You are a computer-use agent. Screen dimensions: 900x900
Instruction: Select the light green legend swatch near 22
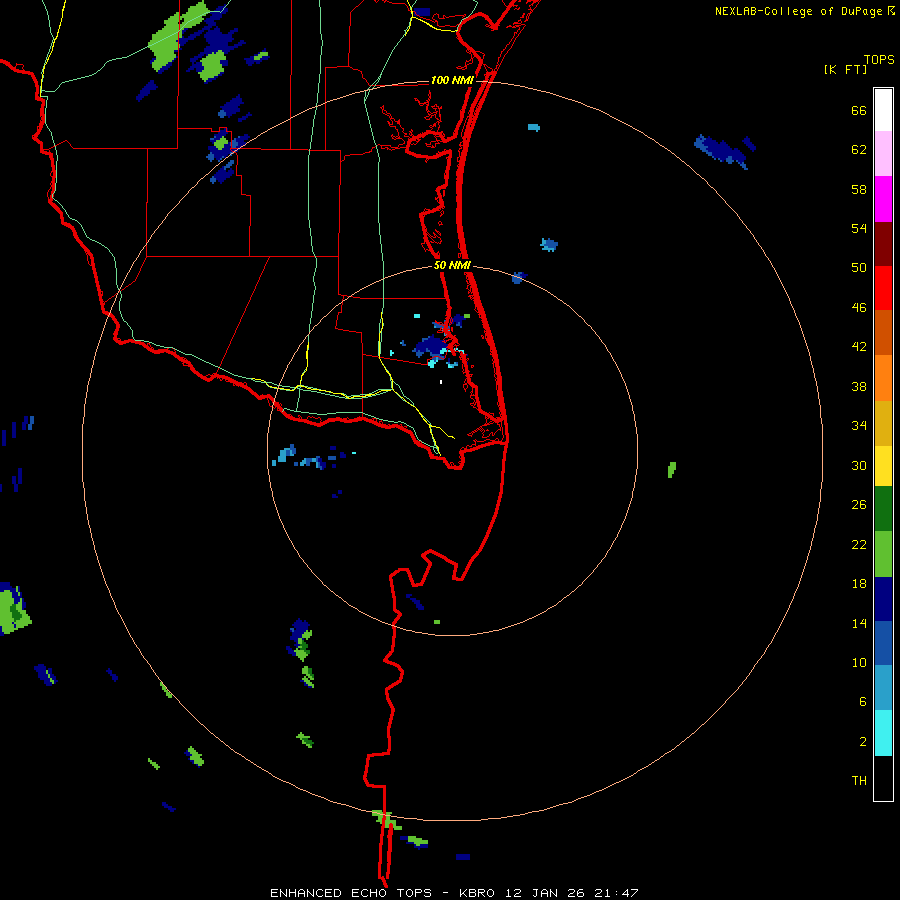point(883,554)
